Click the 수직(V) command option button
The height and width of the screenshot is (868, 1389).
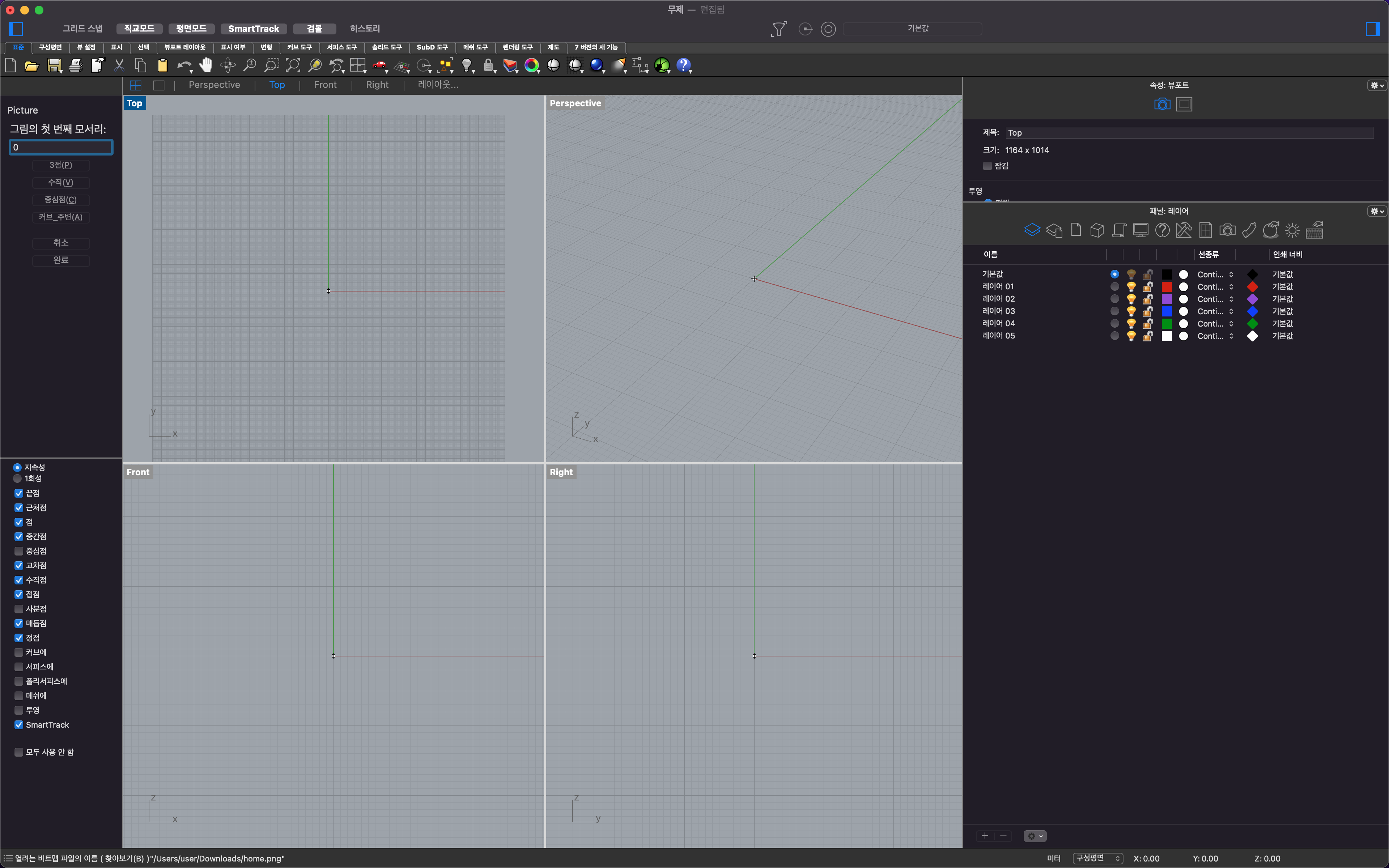tap(61, 183)
